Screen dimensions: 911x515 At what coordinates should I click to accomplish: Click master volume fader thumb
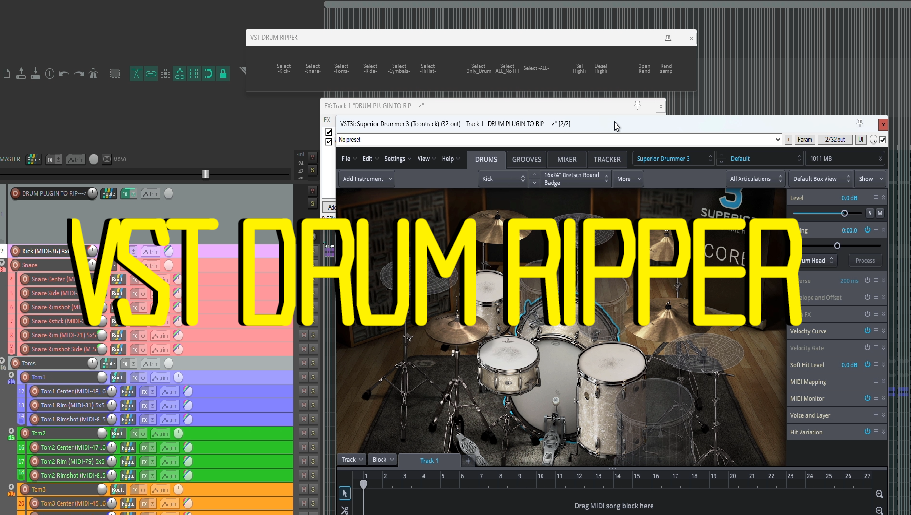coord(205,174)
